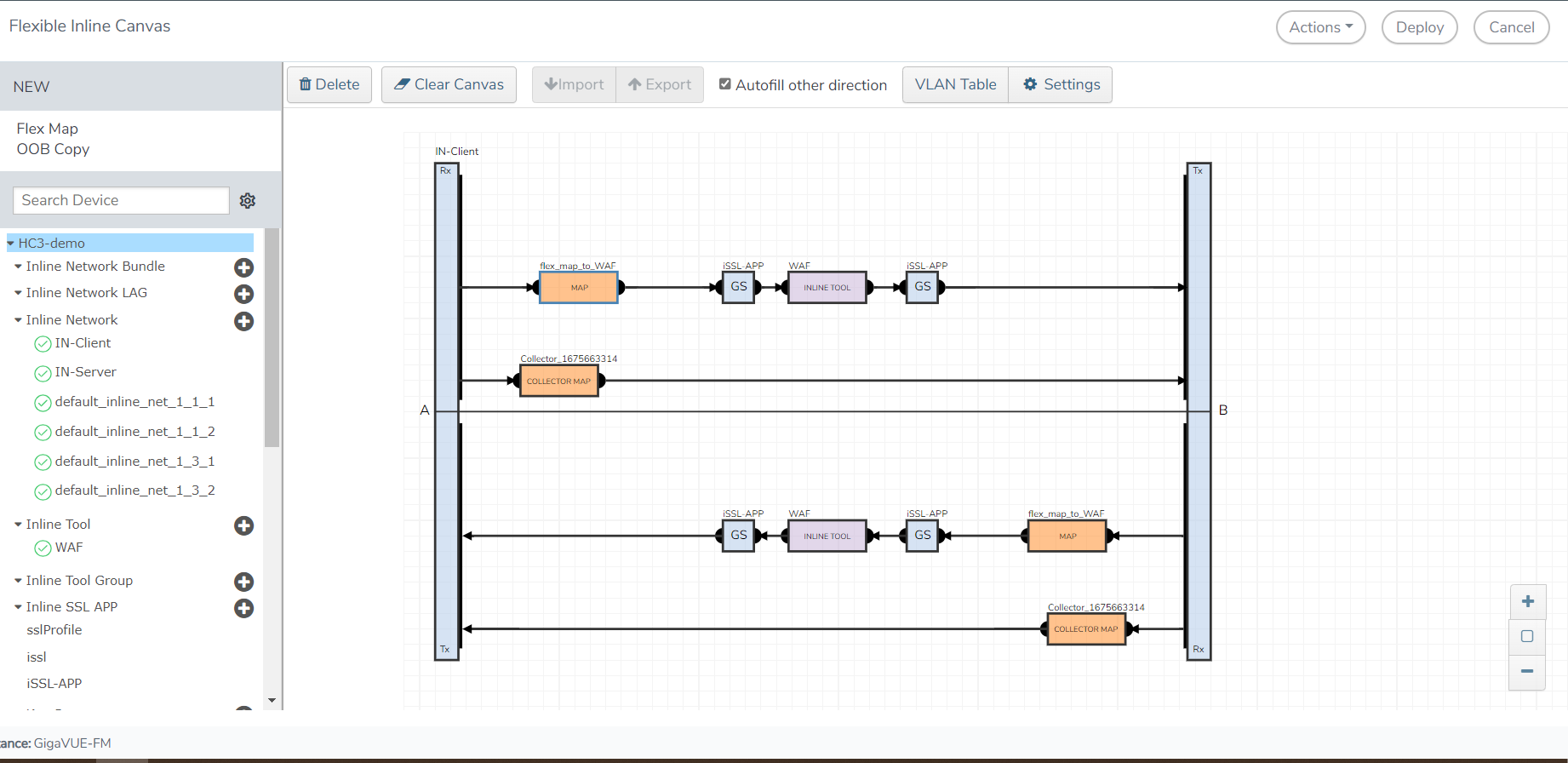The height and width of the screenshot is (763, 1568).
Task: Select the INLINE TOOL node in the lower flow
Action: point(827,536)
